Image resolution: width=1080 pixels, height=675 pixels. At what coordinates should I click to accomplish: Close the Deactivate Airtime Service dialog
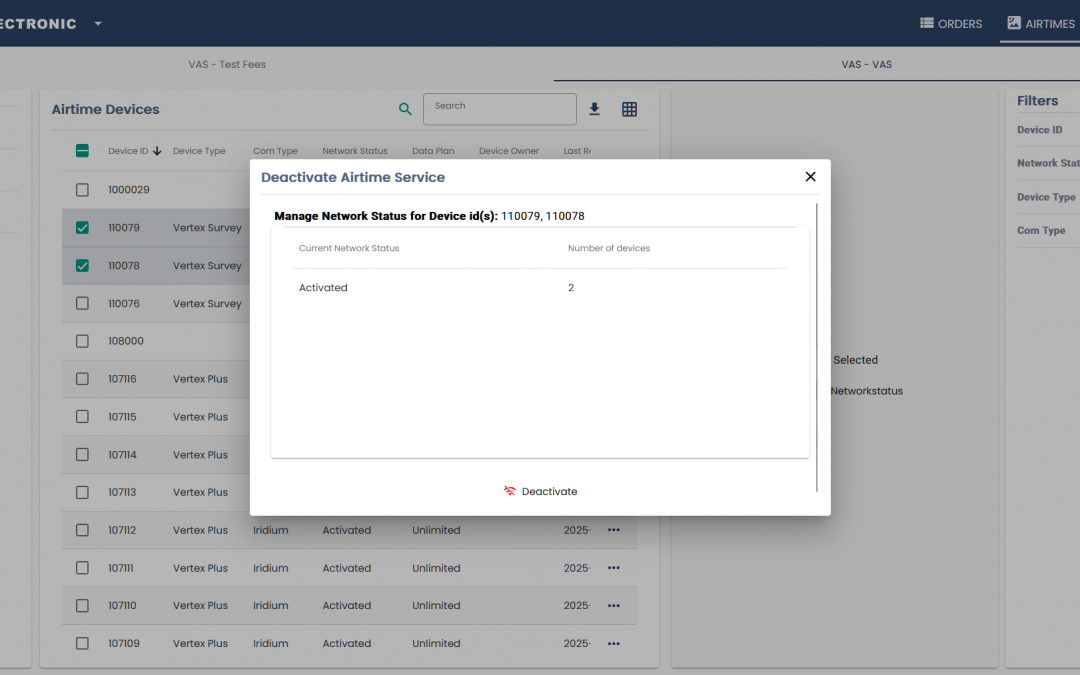[x=810, y=177]
